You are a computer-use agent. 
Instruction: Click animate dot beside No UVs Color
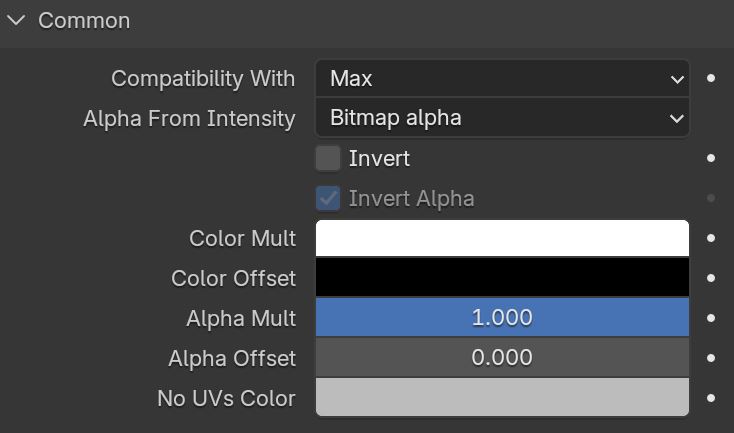tap(711, 398)
